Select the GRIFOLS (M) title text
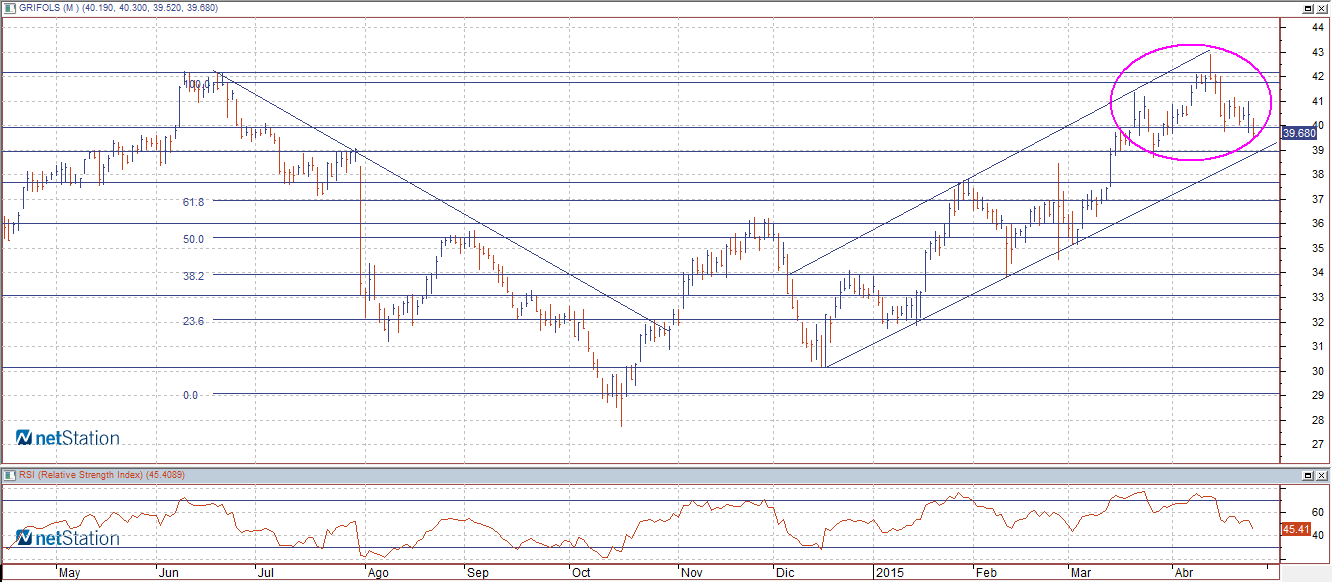Image resolution: width=1332 pixels, height=582 pixels. (x=47, y=8)
